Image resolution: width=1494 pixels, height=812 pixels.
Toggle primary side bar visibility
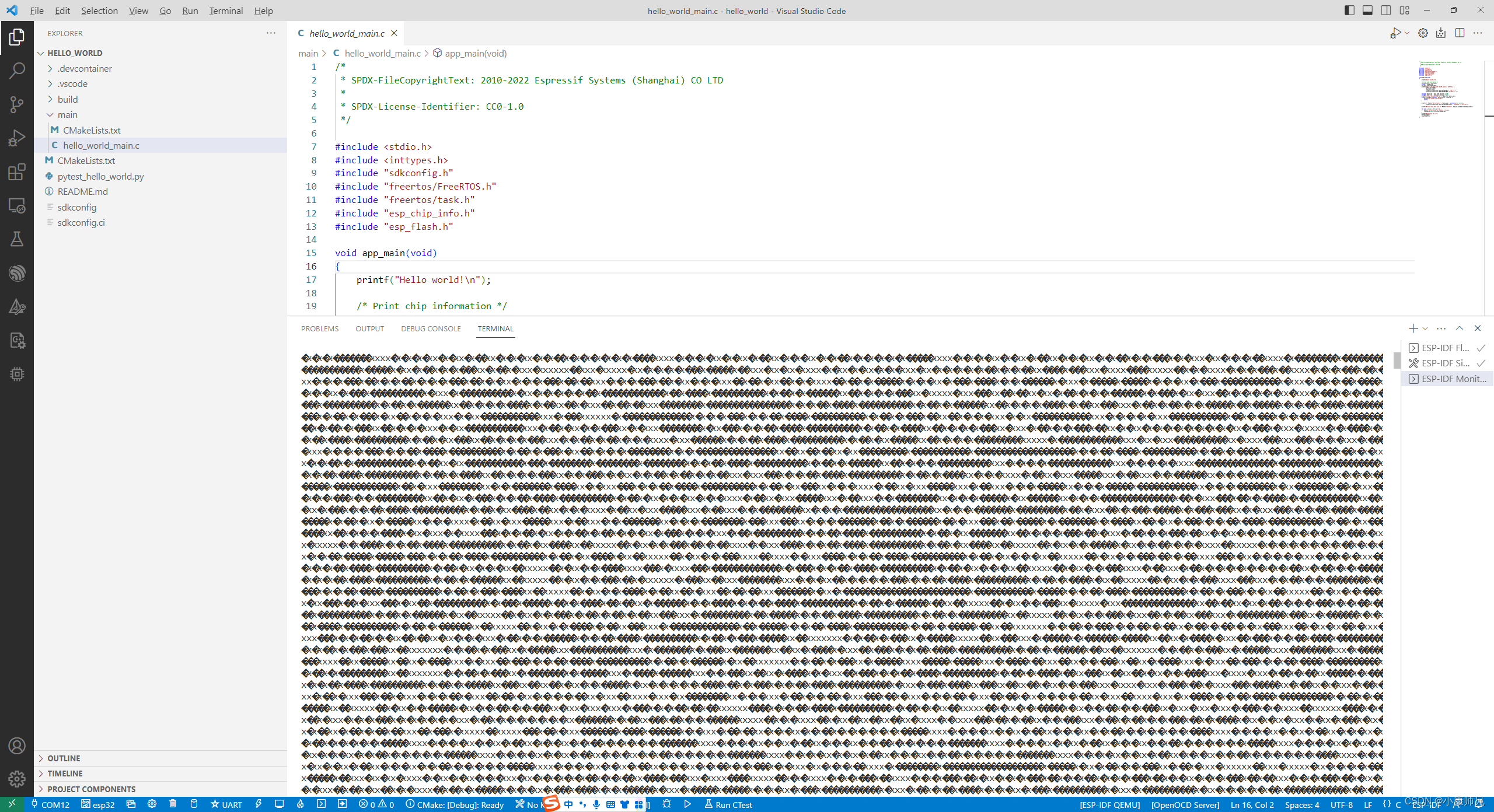tap(1349, 10)
